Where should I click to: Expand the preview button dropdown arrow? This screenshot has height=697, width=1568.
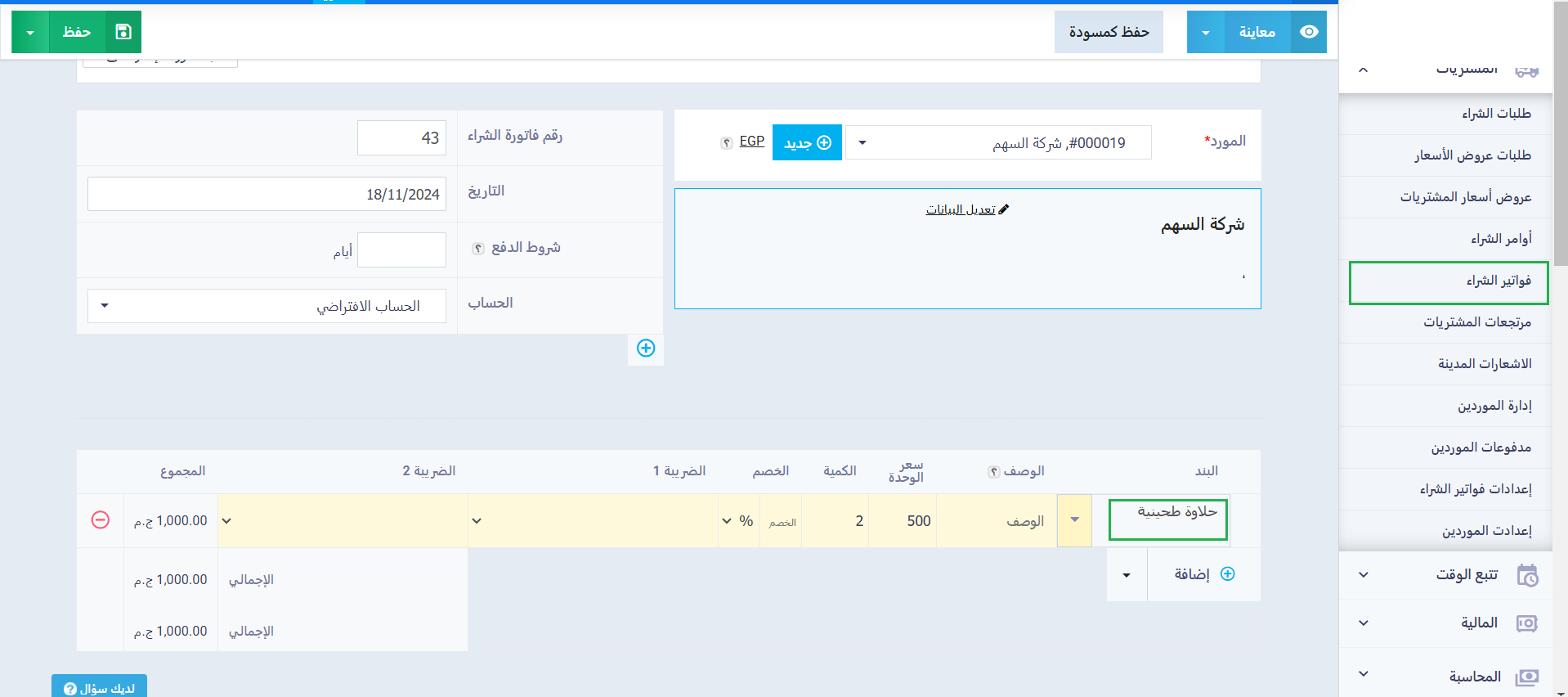[x=1205, y=33]
